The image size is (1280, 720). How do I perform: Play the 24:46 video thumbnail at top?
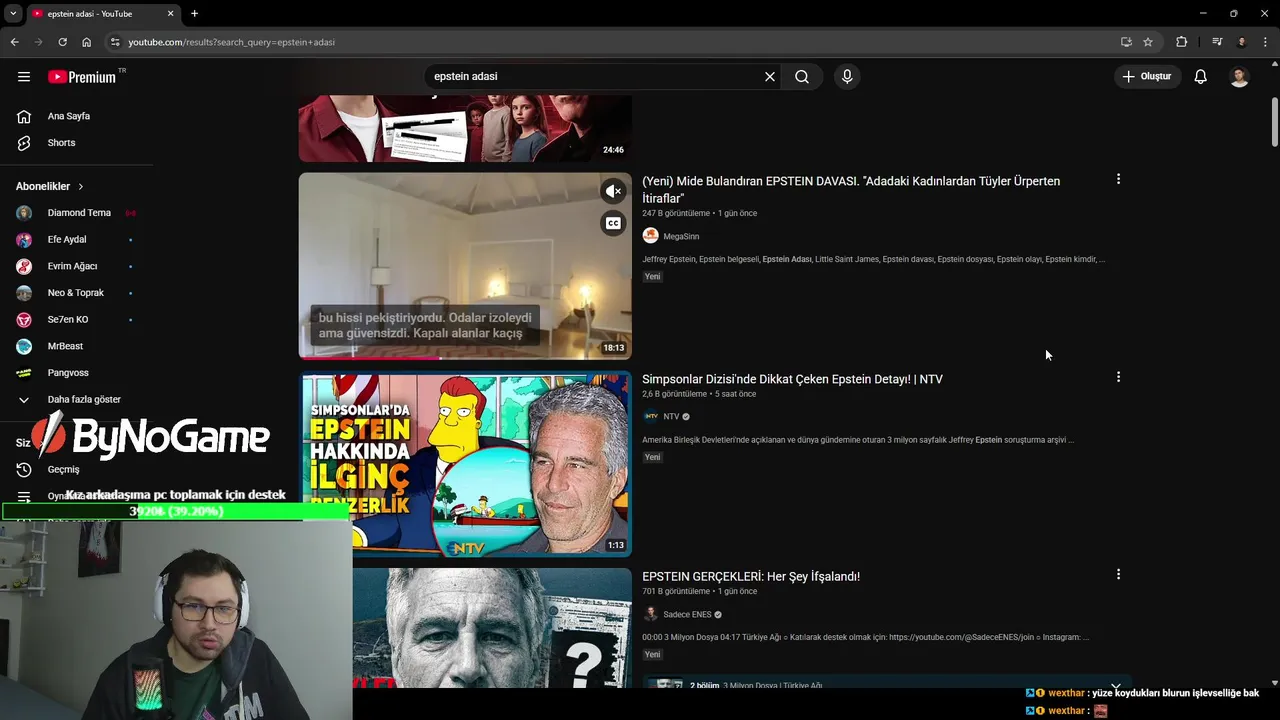point(465,128)
